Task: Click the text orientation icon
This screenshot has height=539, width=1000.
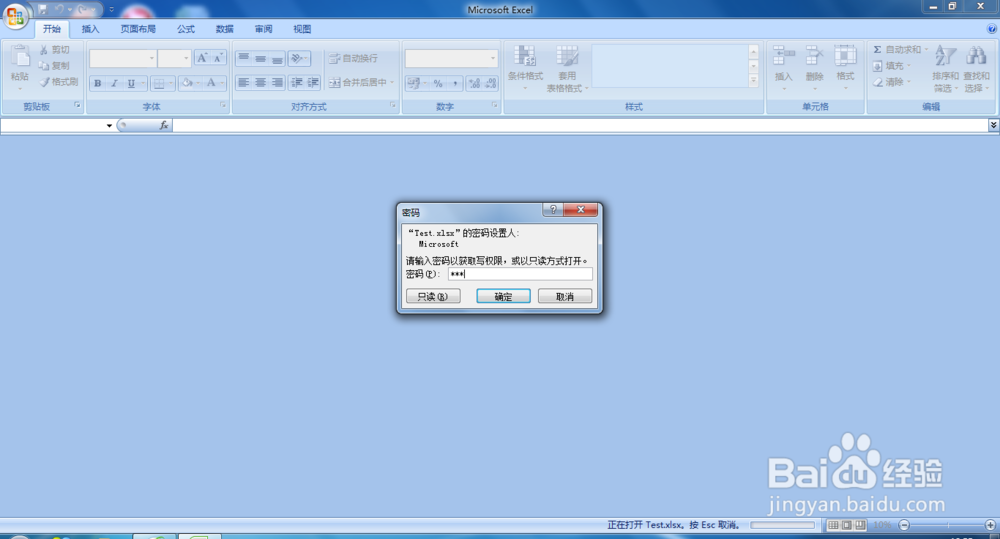Action: coord(298,58)
